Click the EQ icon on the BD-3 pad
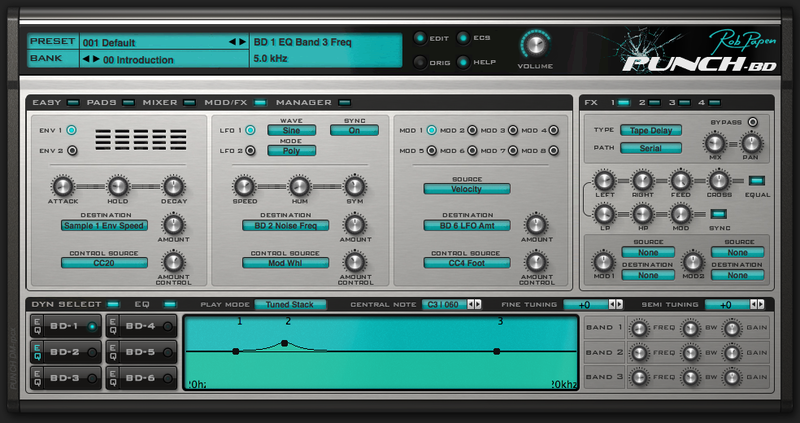 [38, 378]
